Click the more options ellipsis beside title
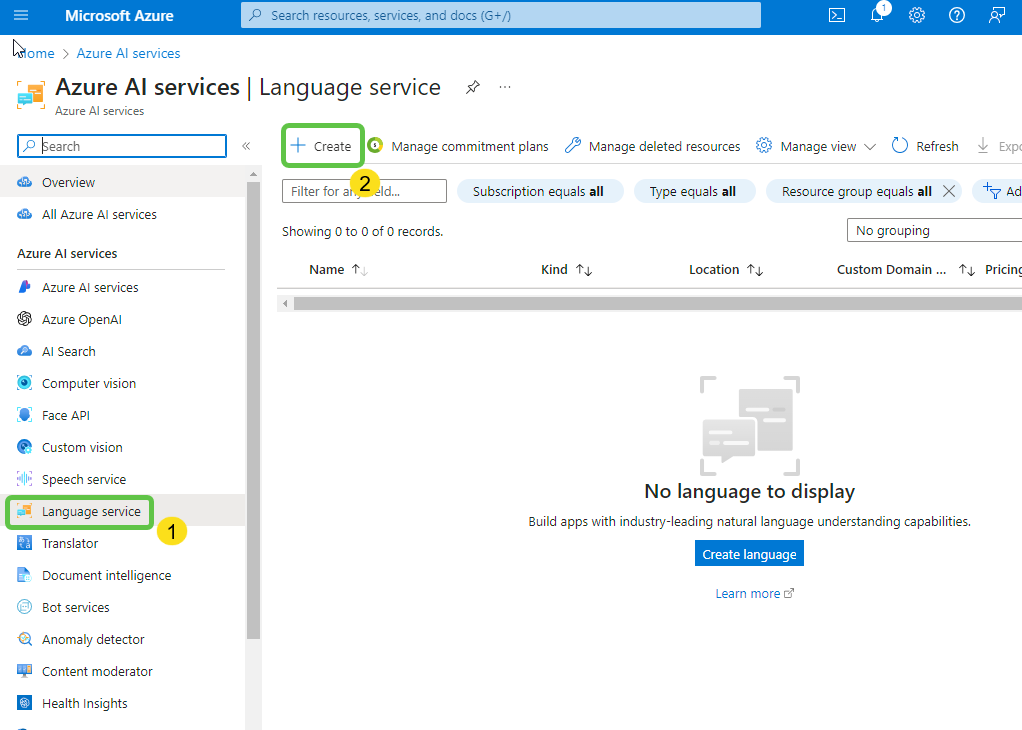This screenshot has height=730, width=1022. pos(505,87)
